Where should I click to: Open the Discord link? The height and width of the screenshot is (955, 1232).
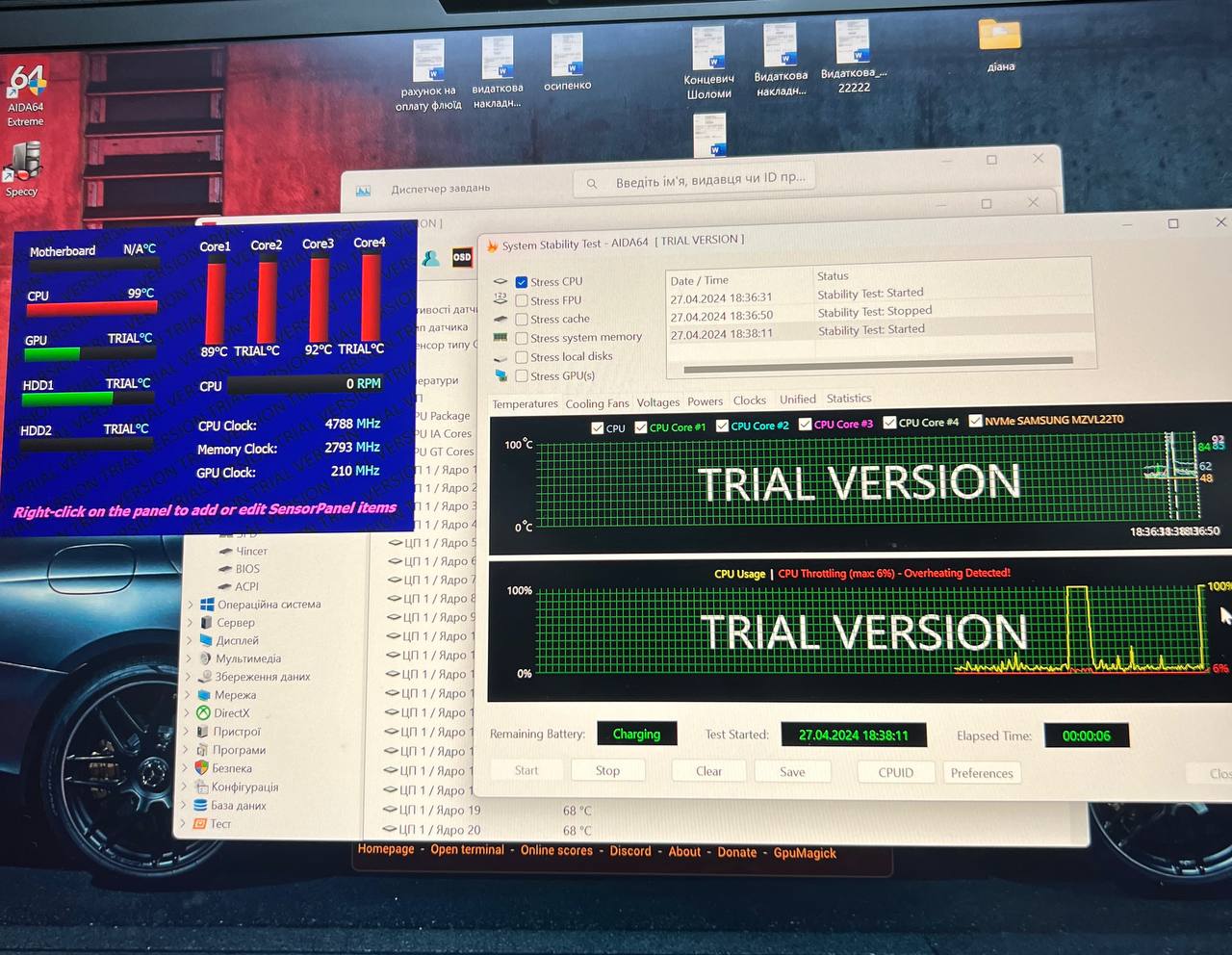point(630,851)
